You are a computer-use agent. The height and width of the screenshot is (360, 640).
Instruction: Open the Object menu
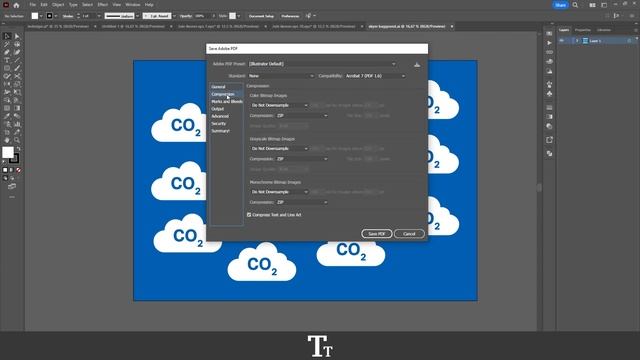click(x=58, y=5)
